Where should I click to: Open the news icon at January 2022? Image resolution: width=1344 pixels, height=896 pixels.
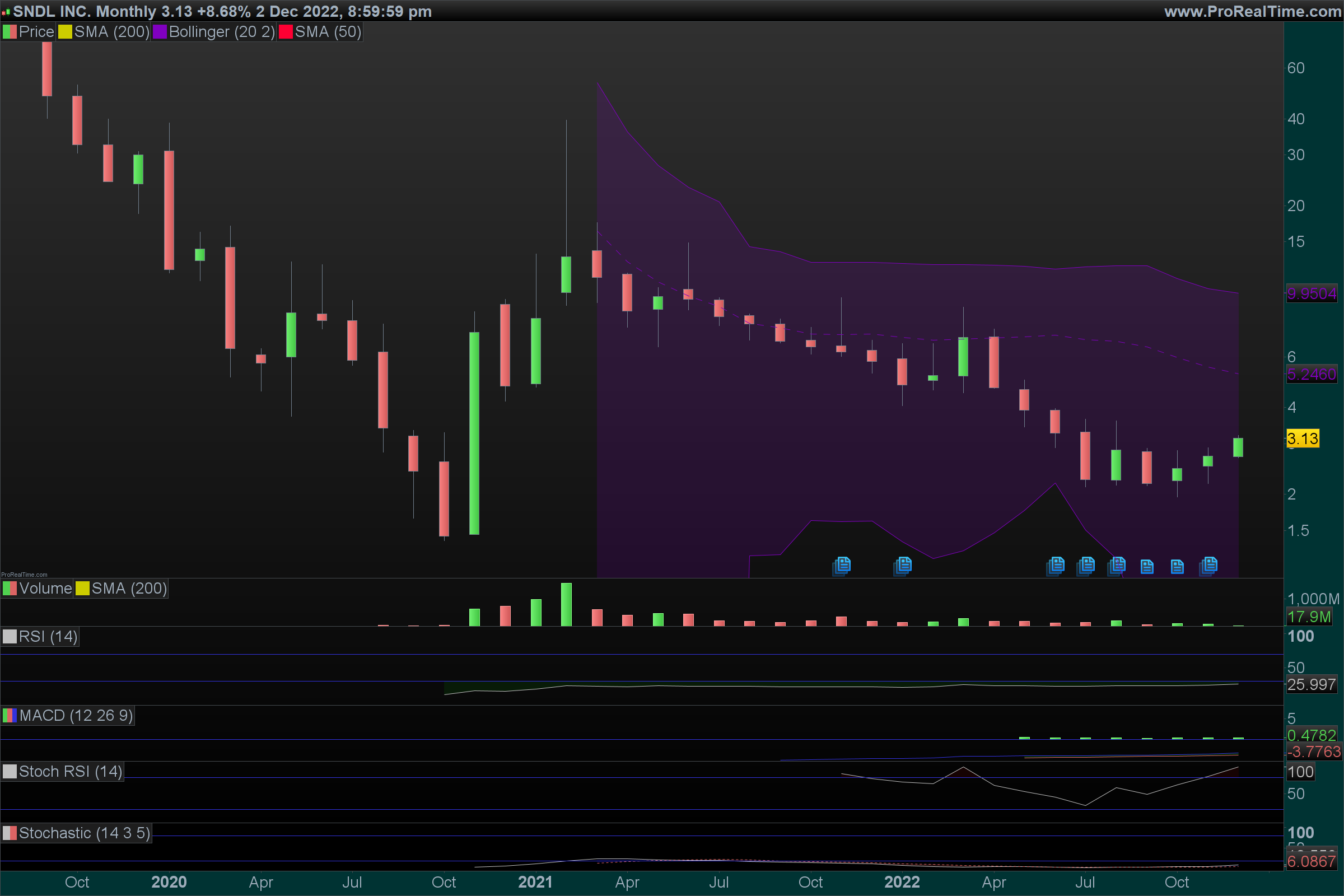pyautogui.click(x=903, y=566)
